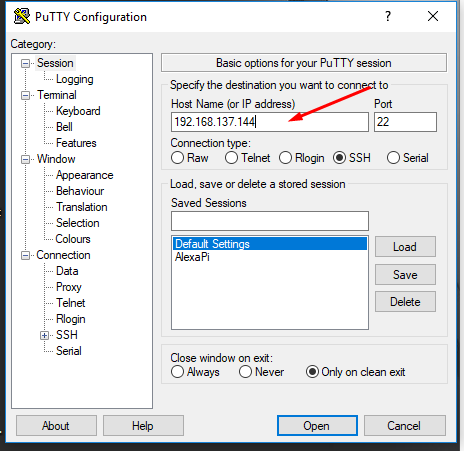464x451 pixels.
Task: Select the Colours category
Action: [x=73, y=239]
